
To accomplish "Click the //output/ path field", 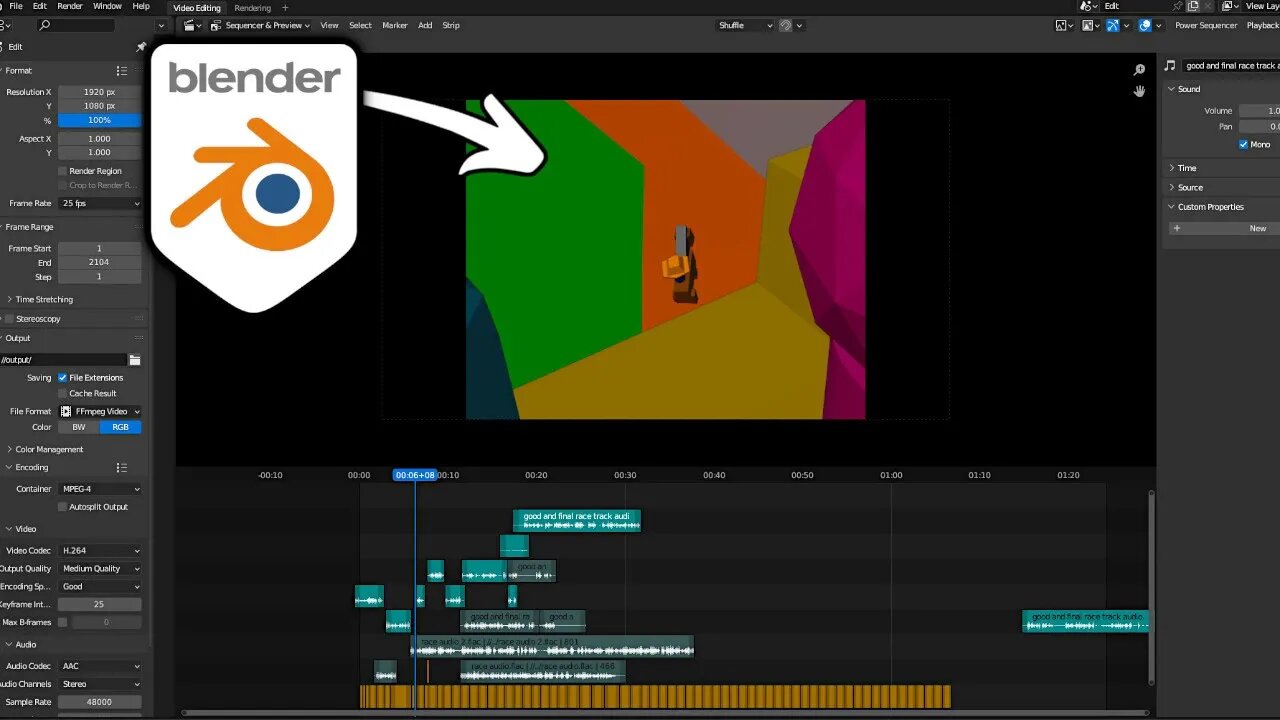I will (64, 360).
